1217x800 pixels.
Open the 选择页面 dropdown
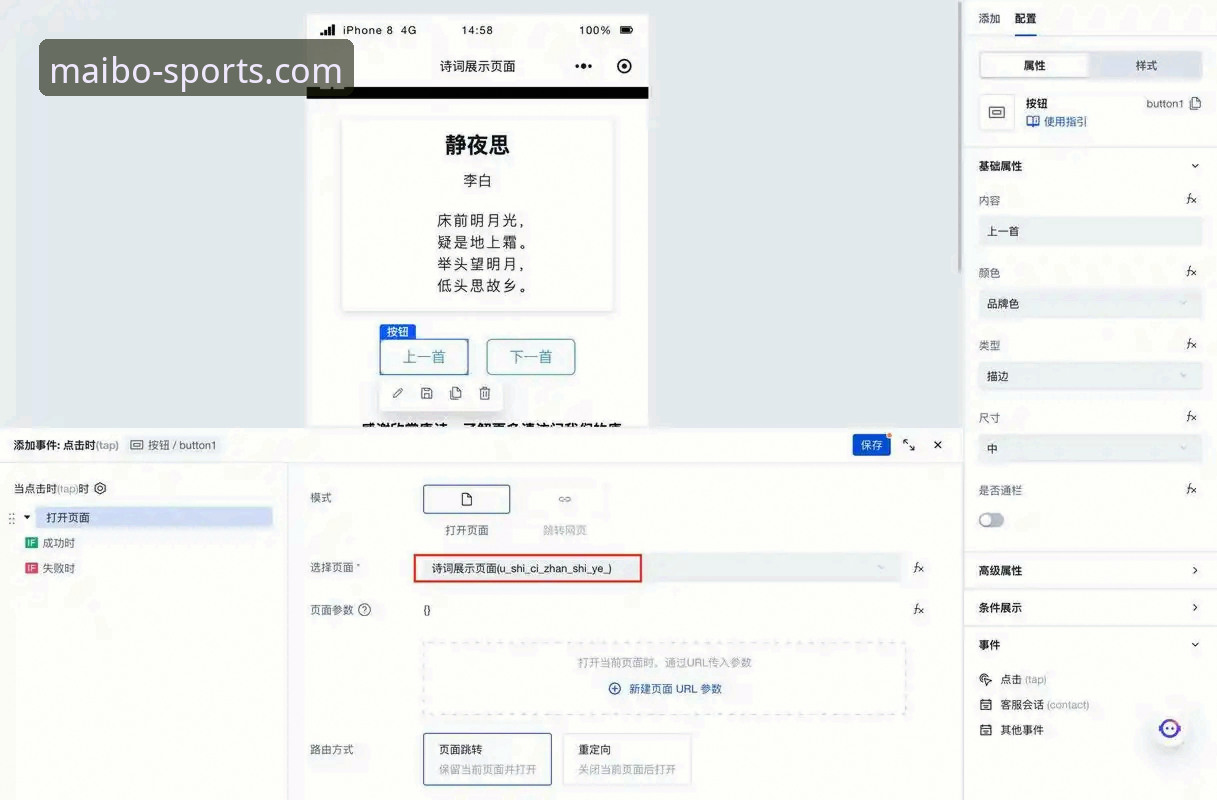point(657,568)
